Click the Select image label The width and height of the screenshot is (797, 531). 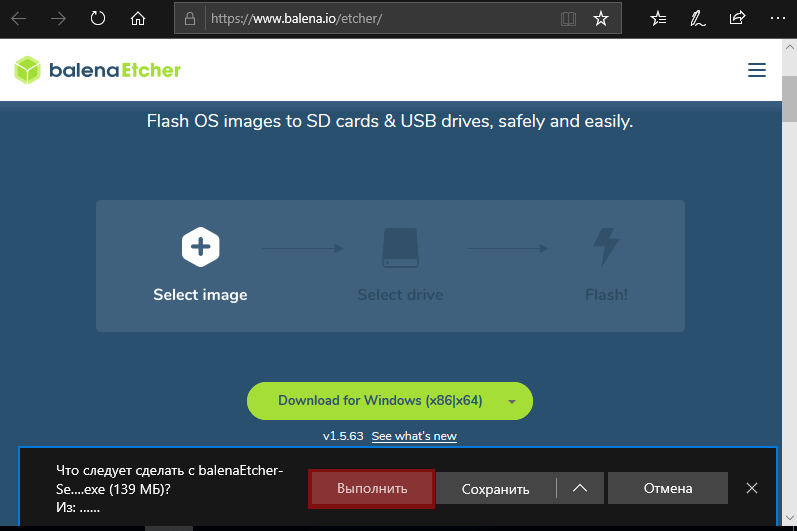point(200,295)
